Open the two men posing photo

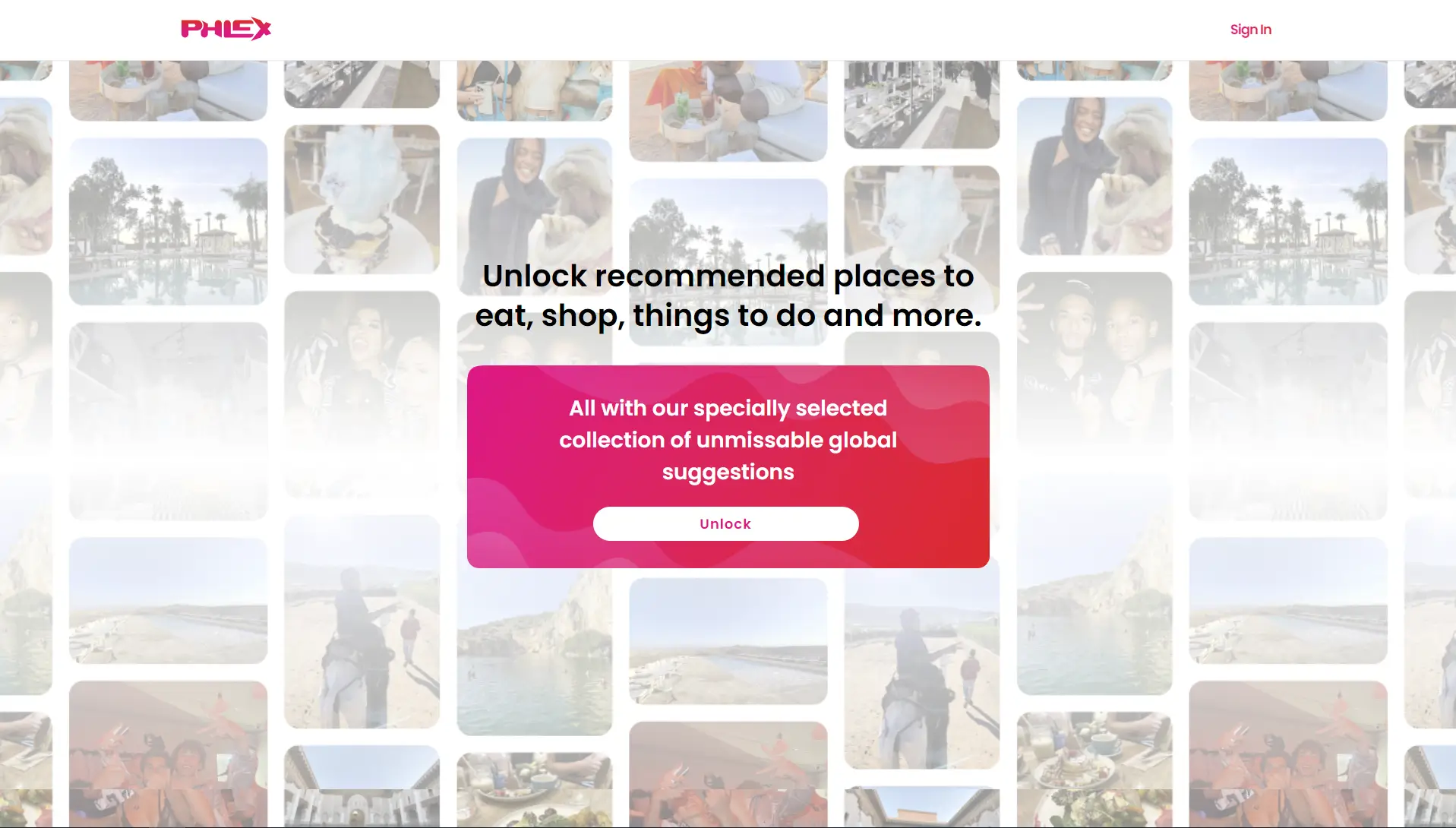(1094, 357)
